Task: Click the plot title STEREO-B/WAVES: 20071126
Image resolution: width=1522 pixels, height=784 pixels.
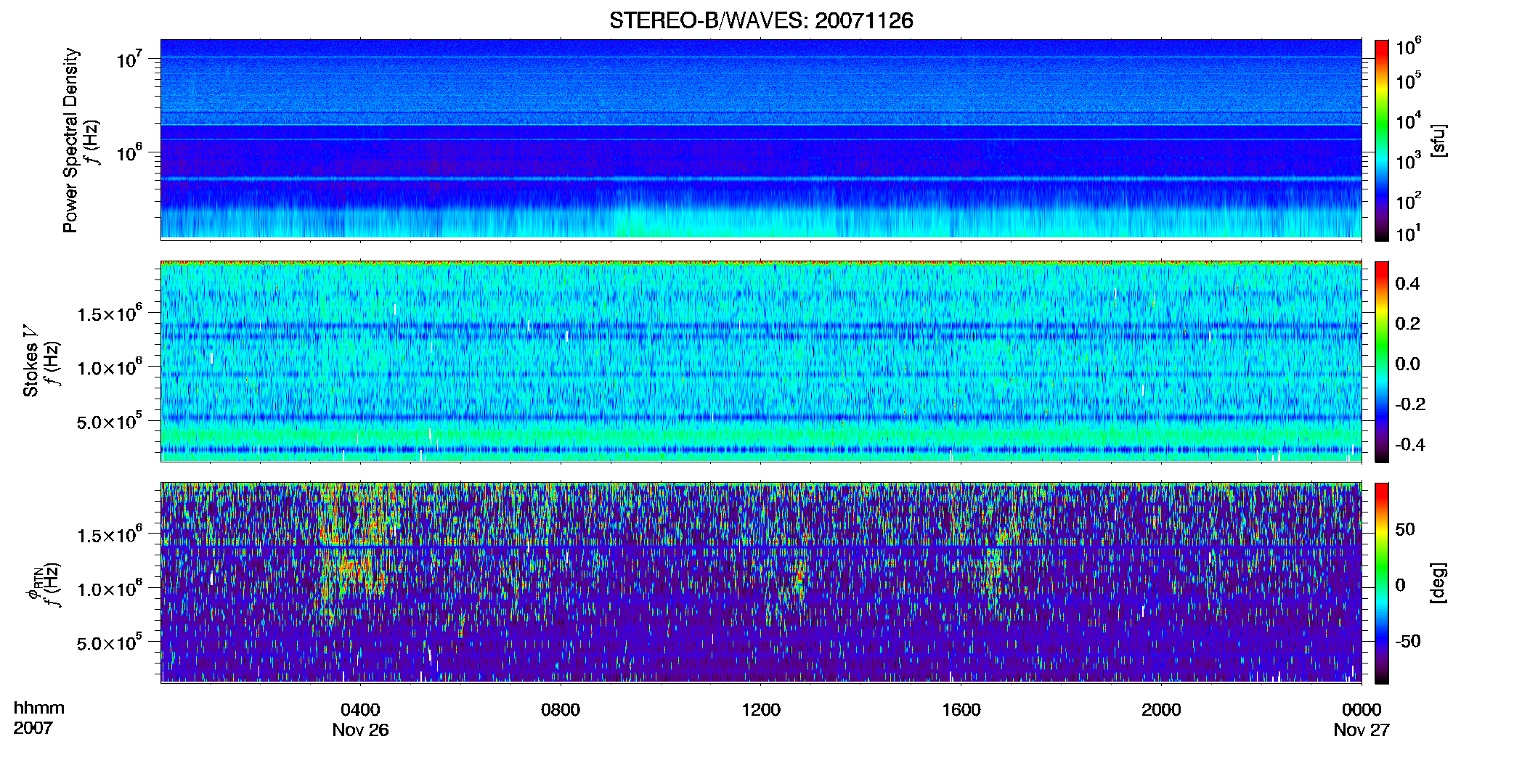Action: click(x=761, y=20)
